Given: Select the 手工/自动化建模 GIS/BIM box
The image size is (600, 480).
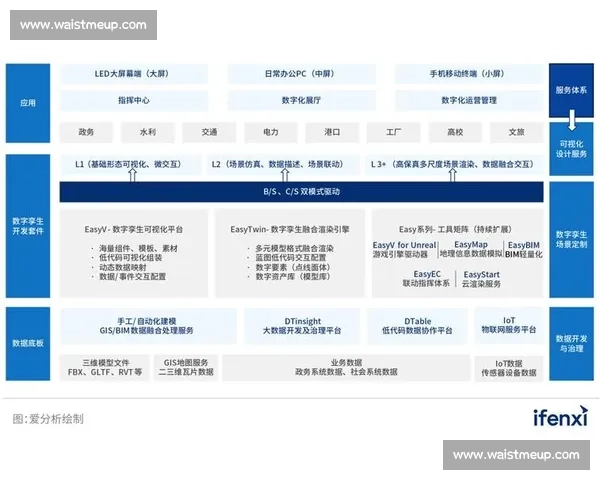Looking at the screenshot, I should pos(148,326).
